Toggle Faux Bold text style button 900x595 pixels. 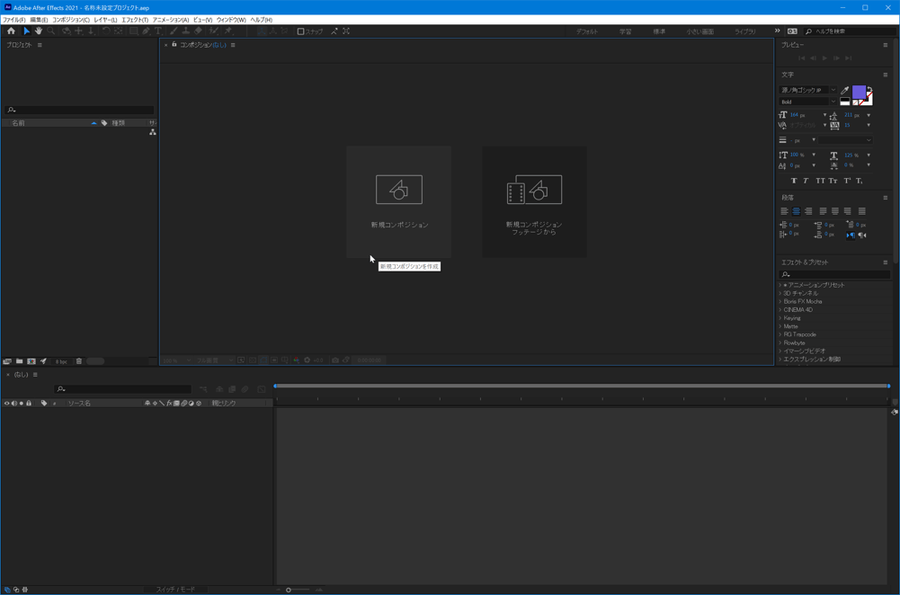794,180
